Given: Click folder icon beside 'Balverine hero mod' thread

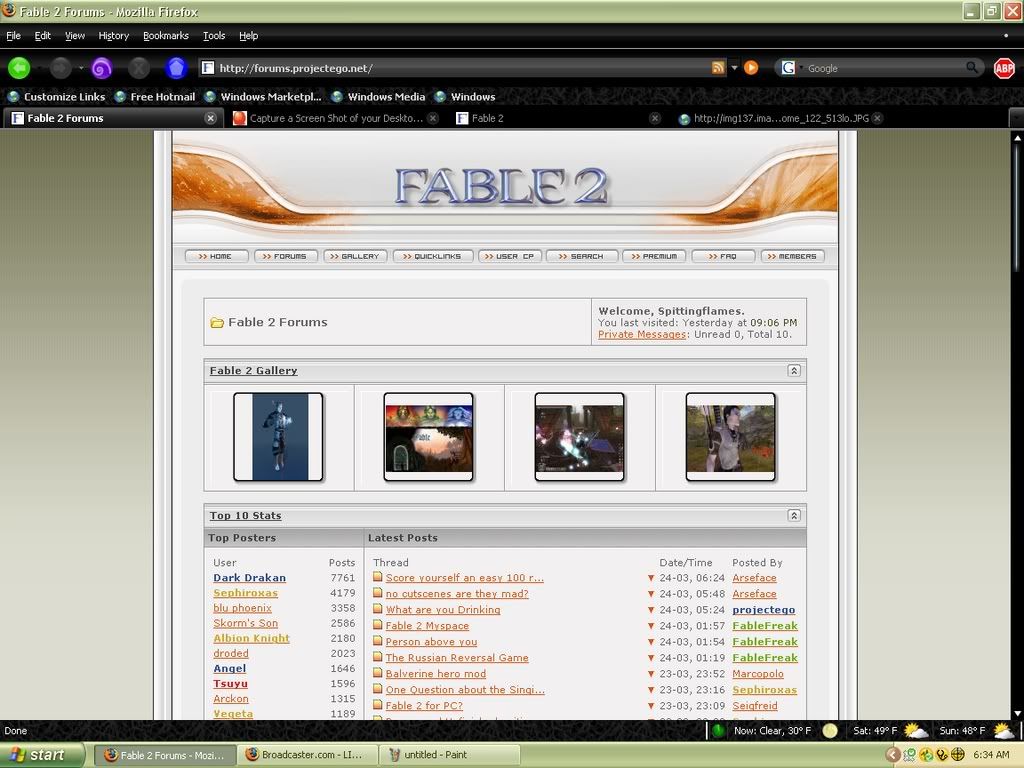Looking at the screenshot, I should [377, 673].
